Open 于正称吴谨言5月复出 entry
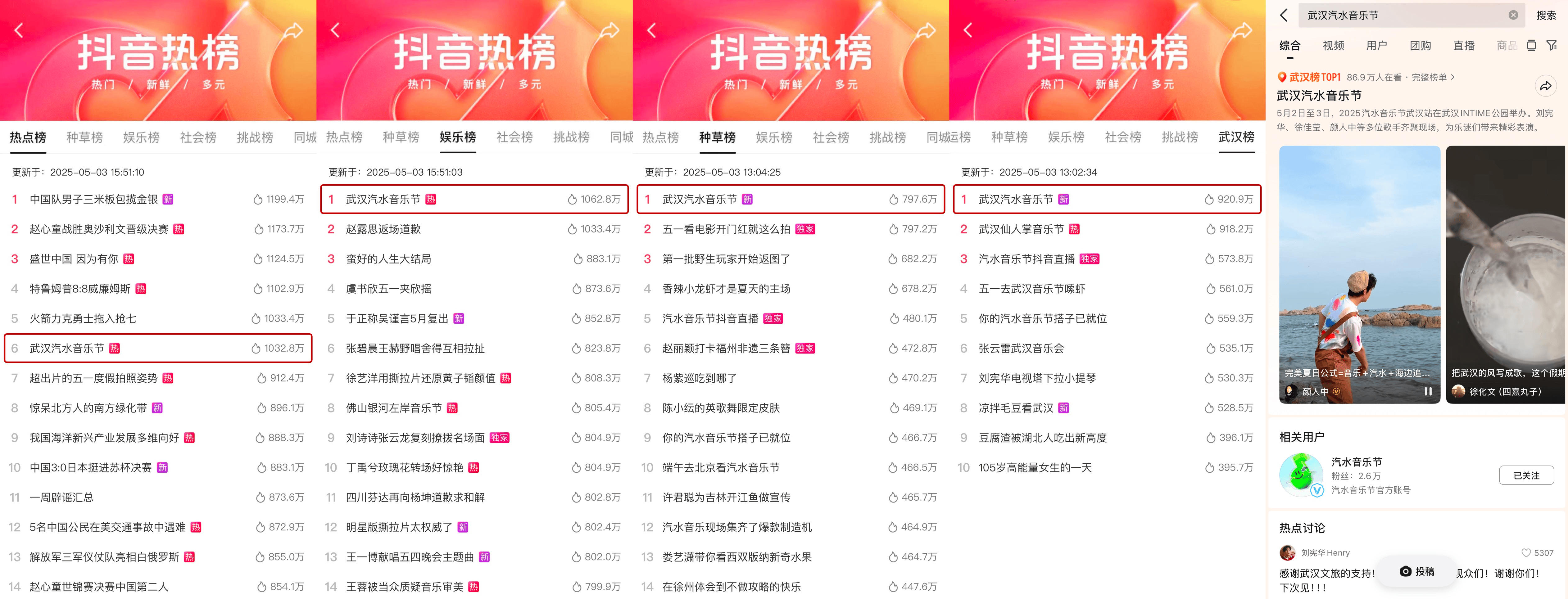1568x599 pixels. [x=474, y=319]
